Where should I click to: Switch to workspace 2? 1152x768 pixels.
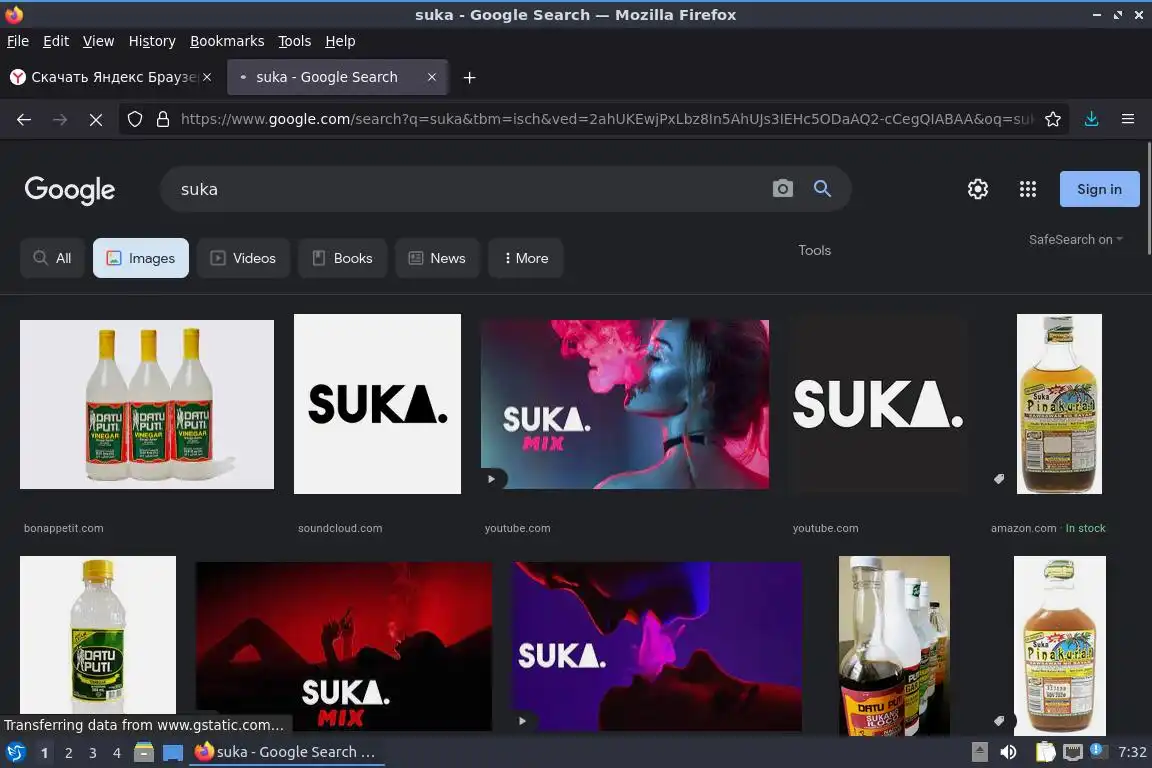pos(68,753)
